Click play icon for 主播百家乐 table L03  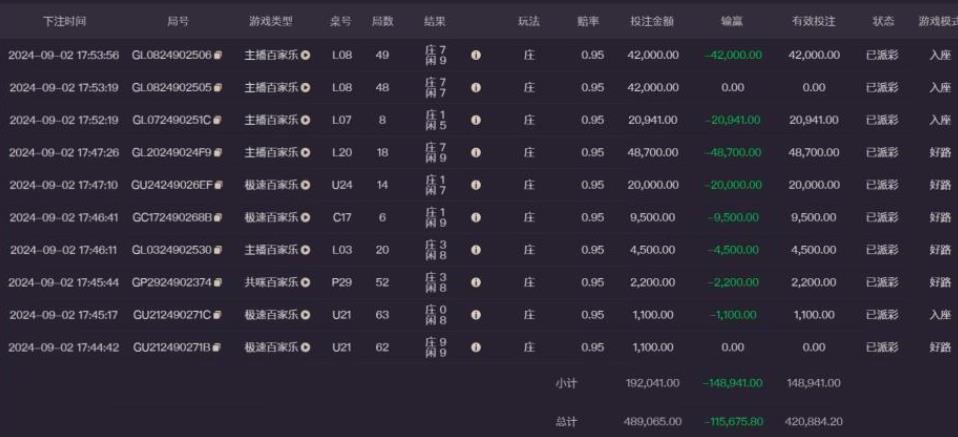coord(306,250)
